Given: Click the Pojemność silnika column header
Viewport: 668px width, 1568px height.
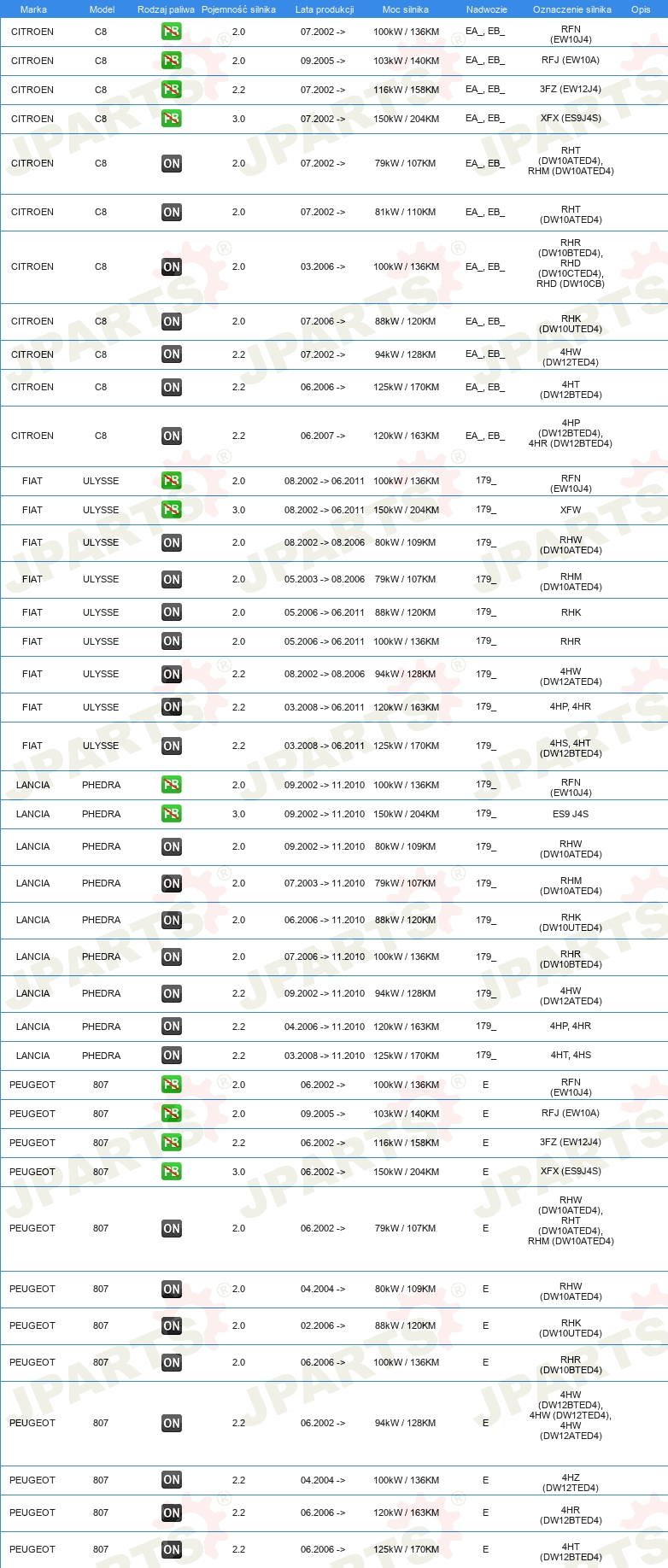Looking at the screenshot, I should pyautogui.click(x=238, y=9).
